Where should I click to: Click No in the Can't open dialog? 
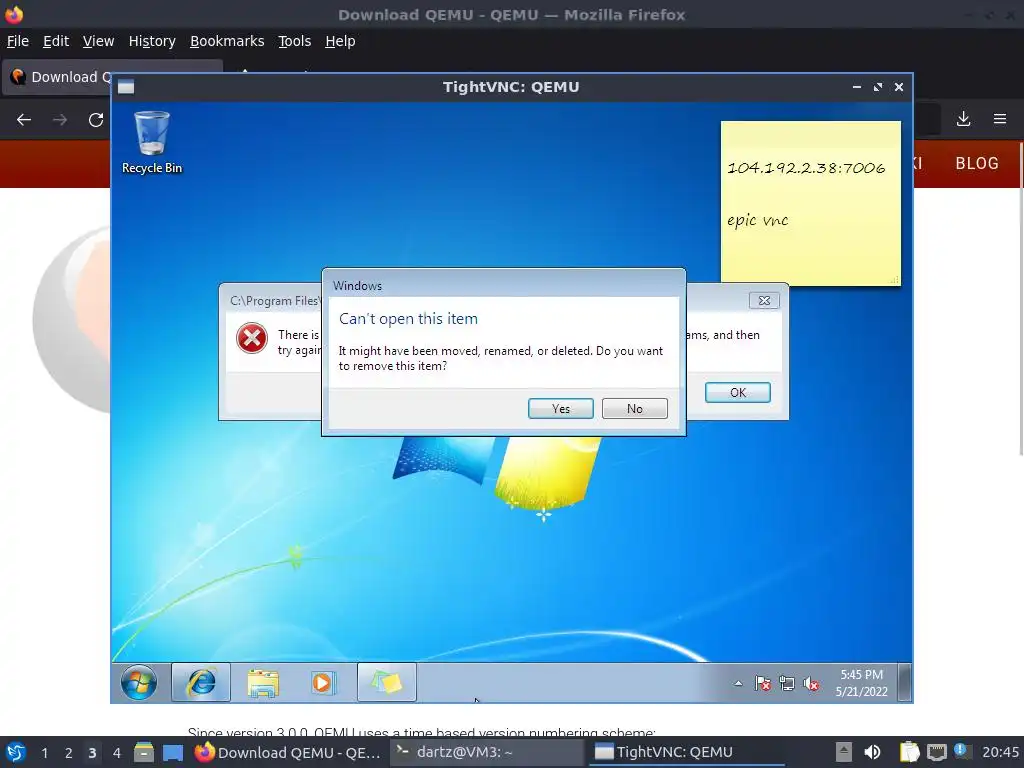click(x=634, y=409)
